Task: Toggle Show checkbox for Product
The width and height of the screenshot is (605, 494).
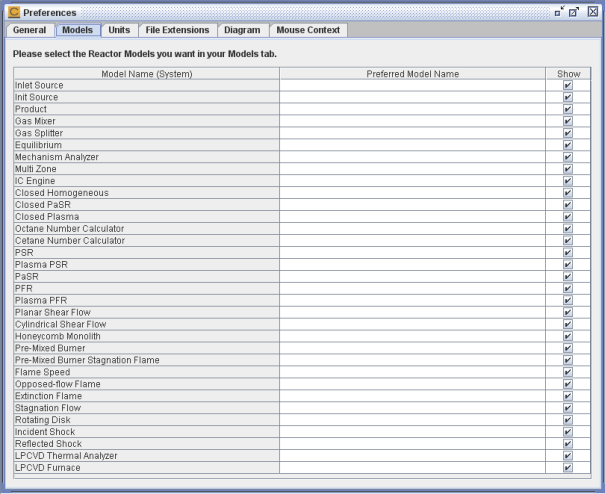Action: (568, 109)
